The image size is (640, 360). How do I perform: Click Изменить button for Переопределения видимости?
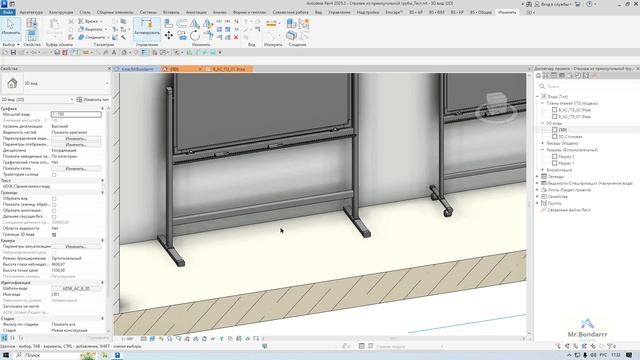click(x=76, y=138)
